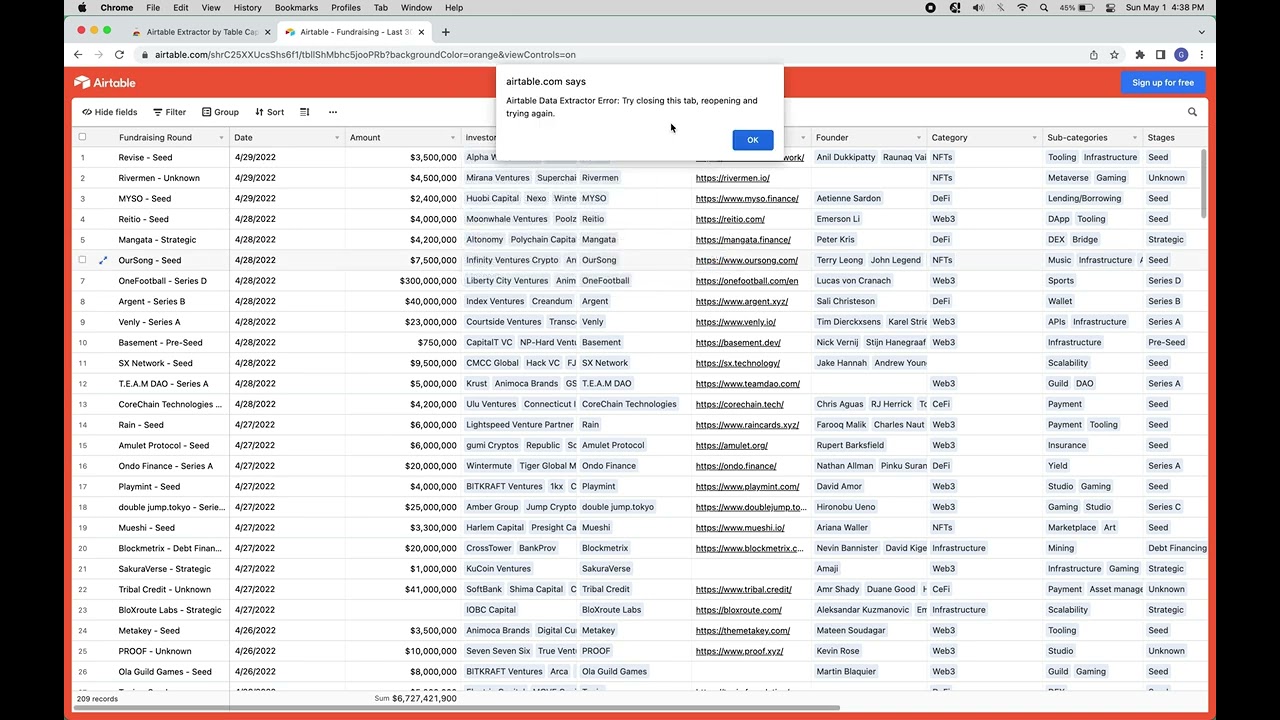
Task: Open the Chrome extensions puzzle icon
Action: point(1140,55)
